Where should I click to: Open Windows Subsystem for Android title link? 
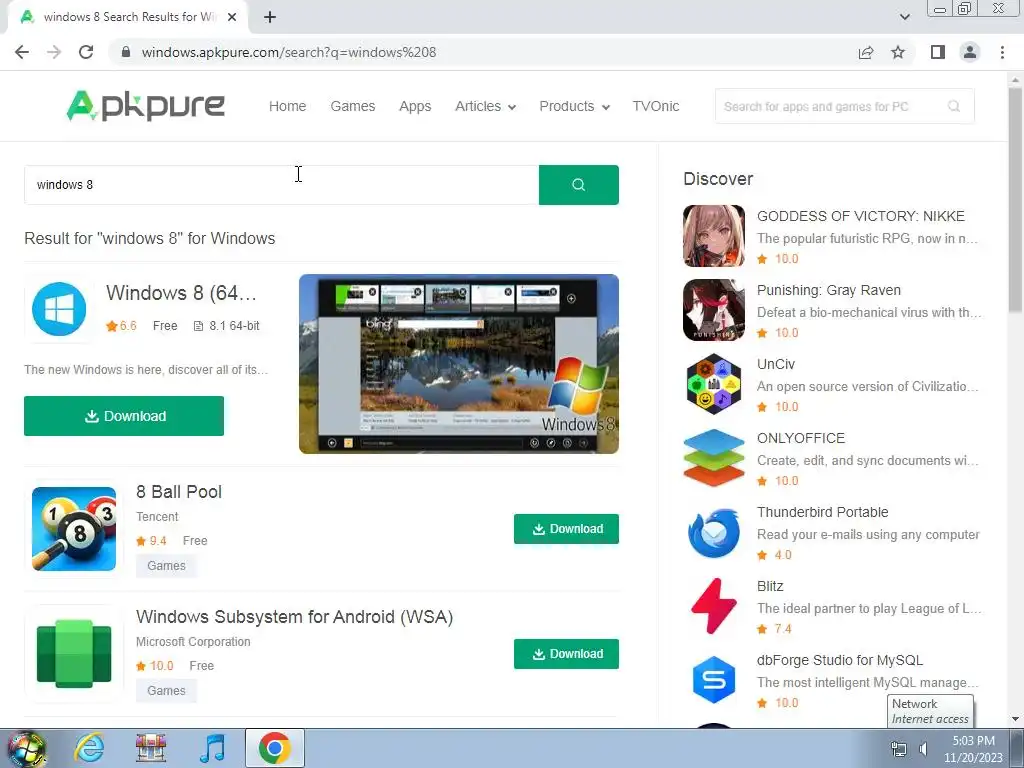[295, 617]
